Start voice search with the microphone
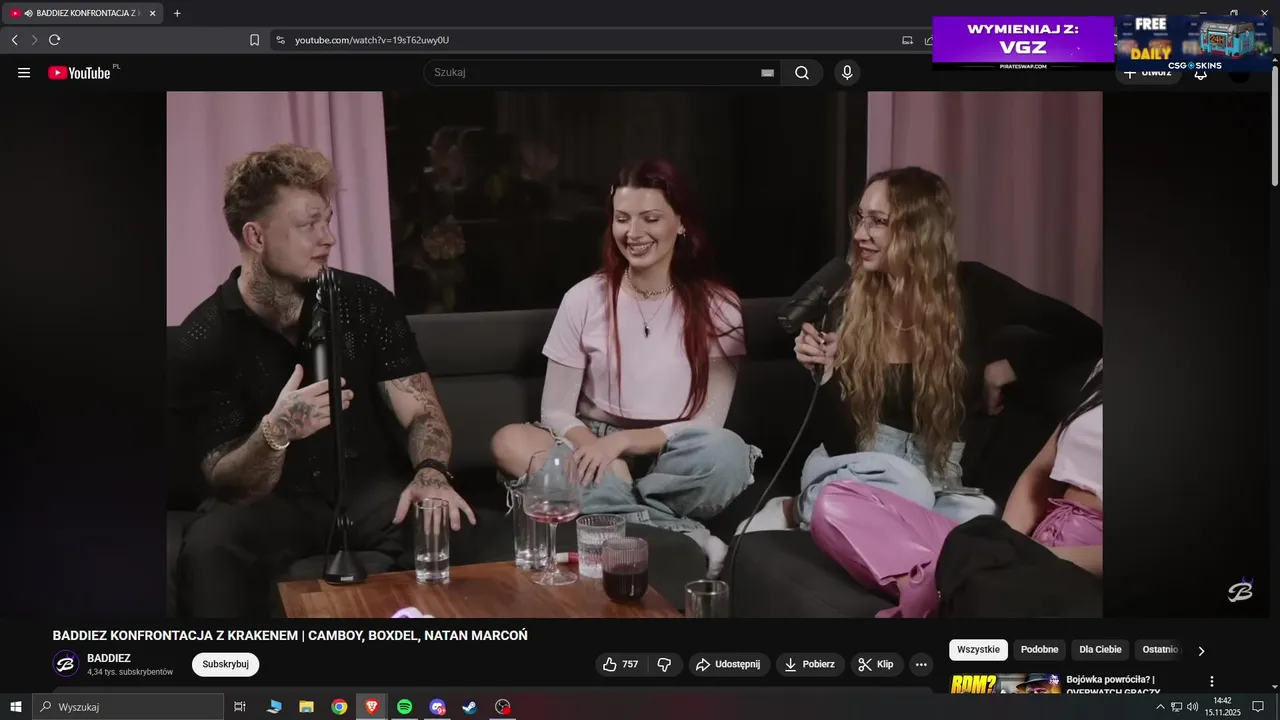The height and width of the screenshot is (720, 1280). (847, 73)
